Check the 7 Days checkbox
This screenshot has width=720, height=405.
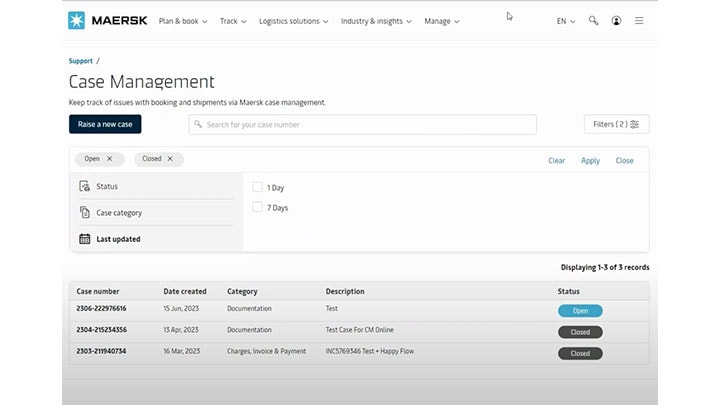click(258, 207)
